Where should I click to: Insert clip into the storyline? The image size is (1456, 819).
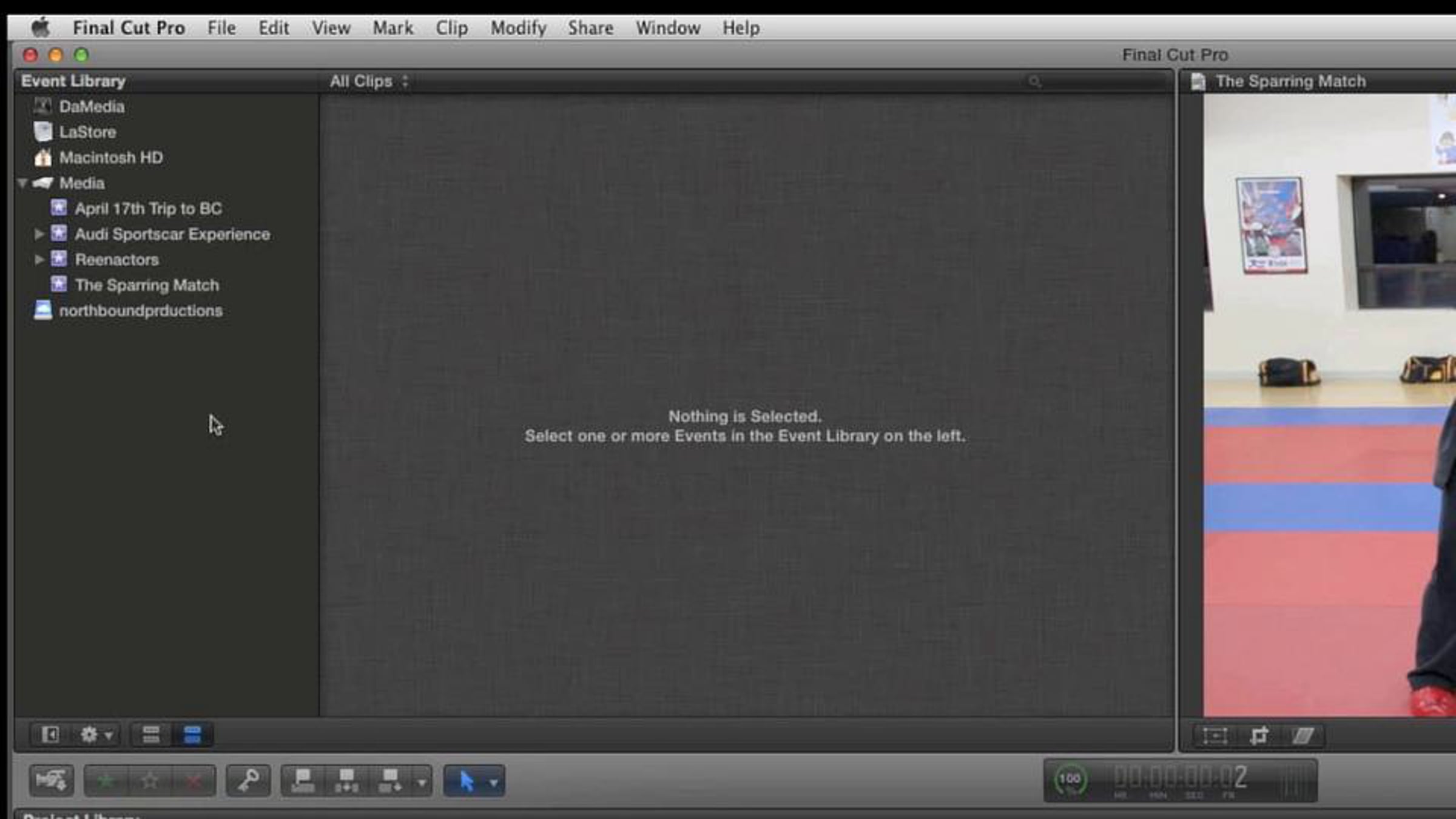point(346,781)
